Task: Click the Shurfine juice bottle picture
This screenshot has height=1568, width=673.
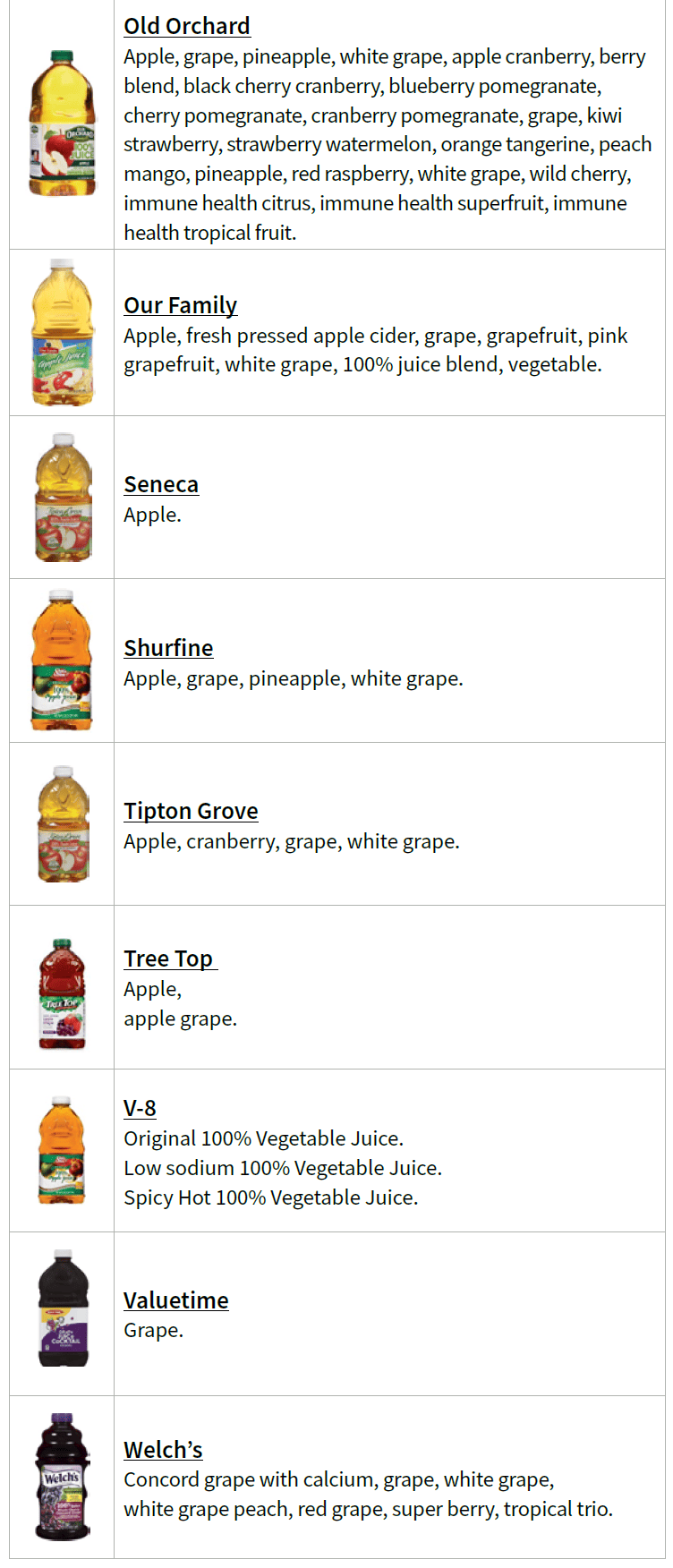Action: coord(62,660)
